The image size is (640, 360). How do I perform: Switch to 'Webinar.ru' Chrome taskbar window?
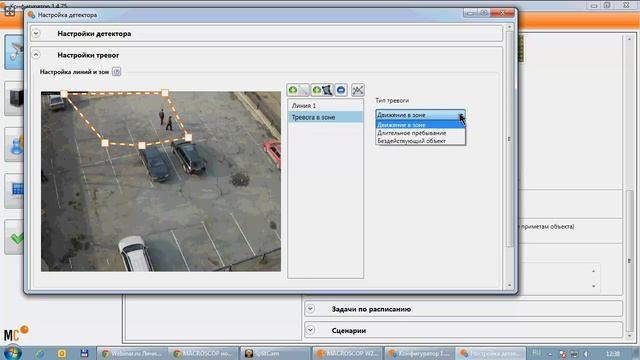point(132,353)
